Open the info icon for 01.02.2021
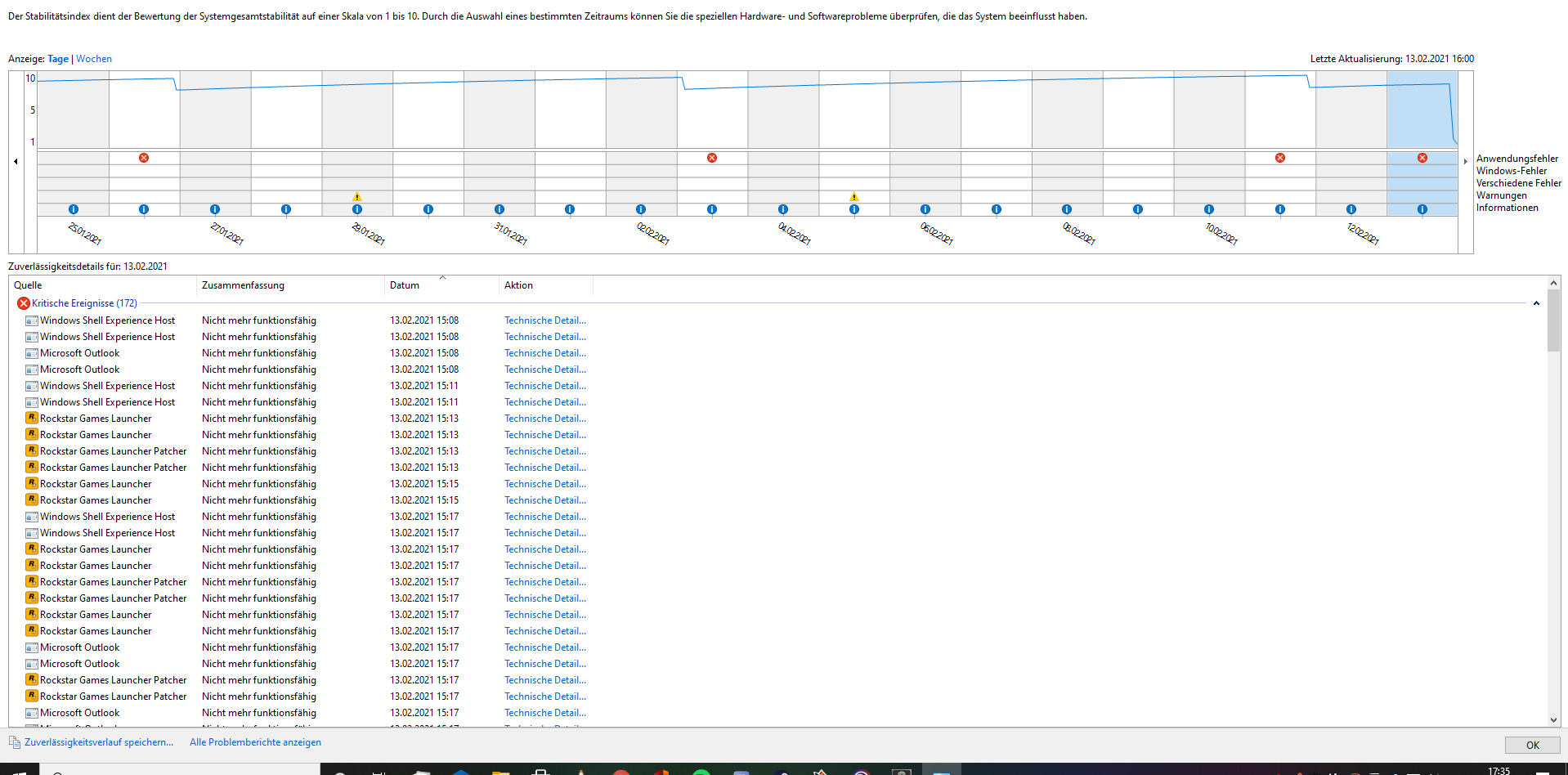The height and width of the screenshot is (775, 1568). point(570,210)
